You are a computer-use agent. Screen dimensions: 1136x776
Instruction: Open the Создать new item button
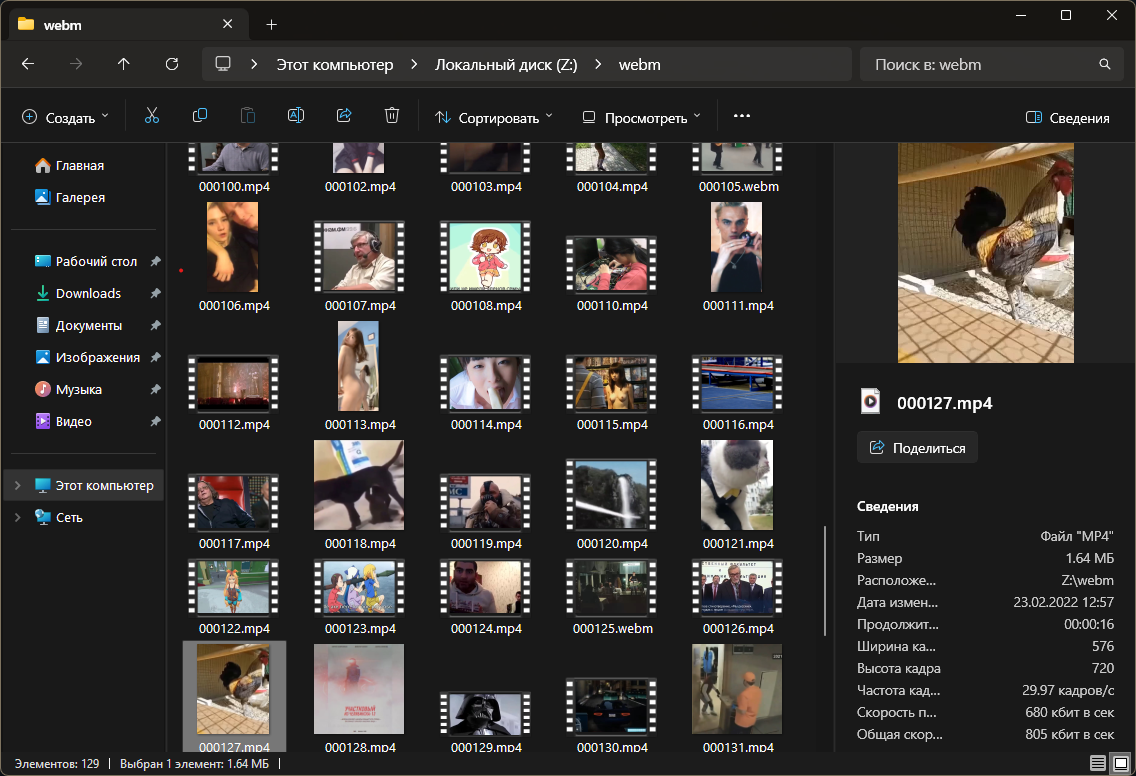65,117
